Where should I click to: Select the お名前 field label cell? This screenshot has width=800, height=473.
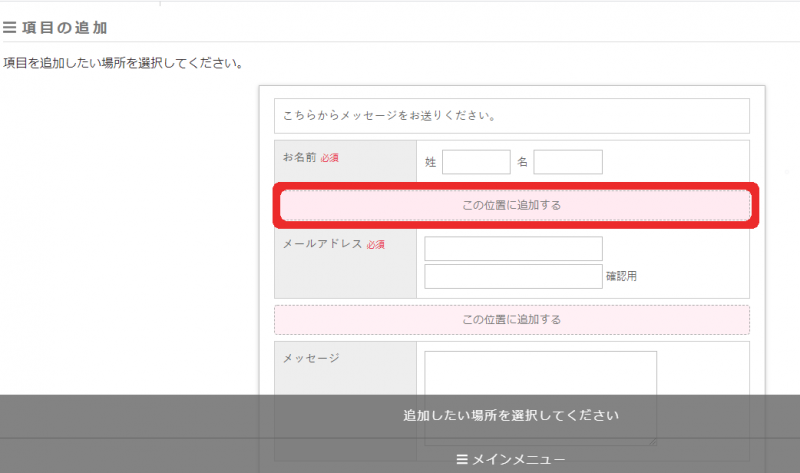(345, 162)
